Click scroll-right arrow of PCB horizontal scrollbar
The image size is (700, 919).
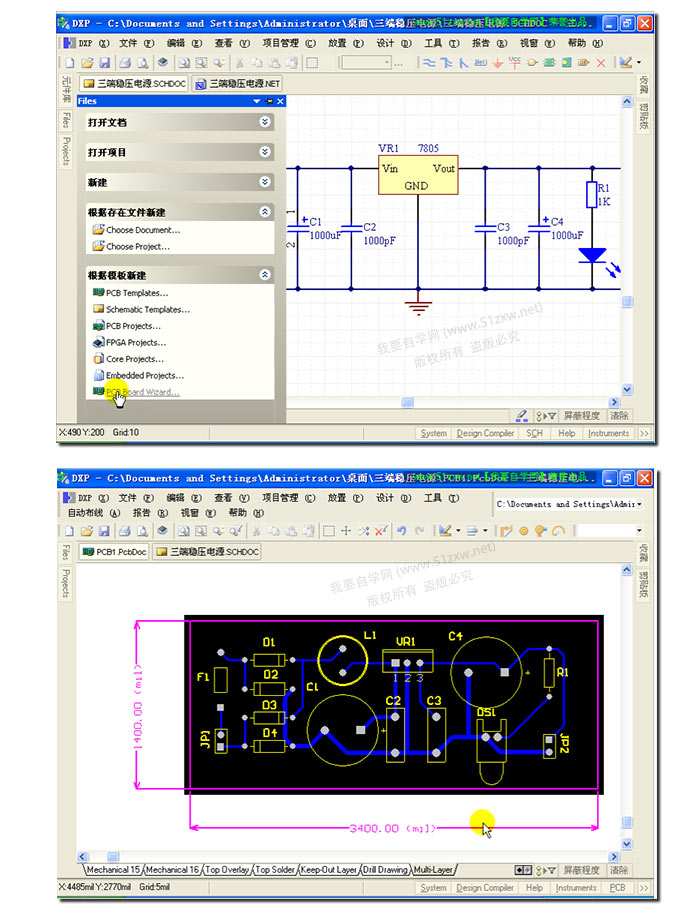click(613, 856)
